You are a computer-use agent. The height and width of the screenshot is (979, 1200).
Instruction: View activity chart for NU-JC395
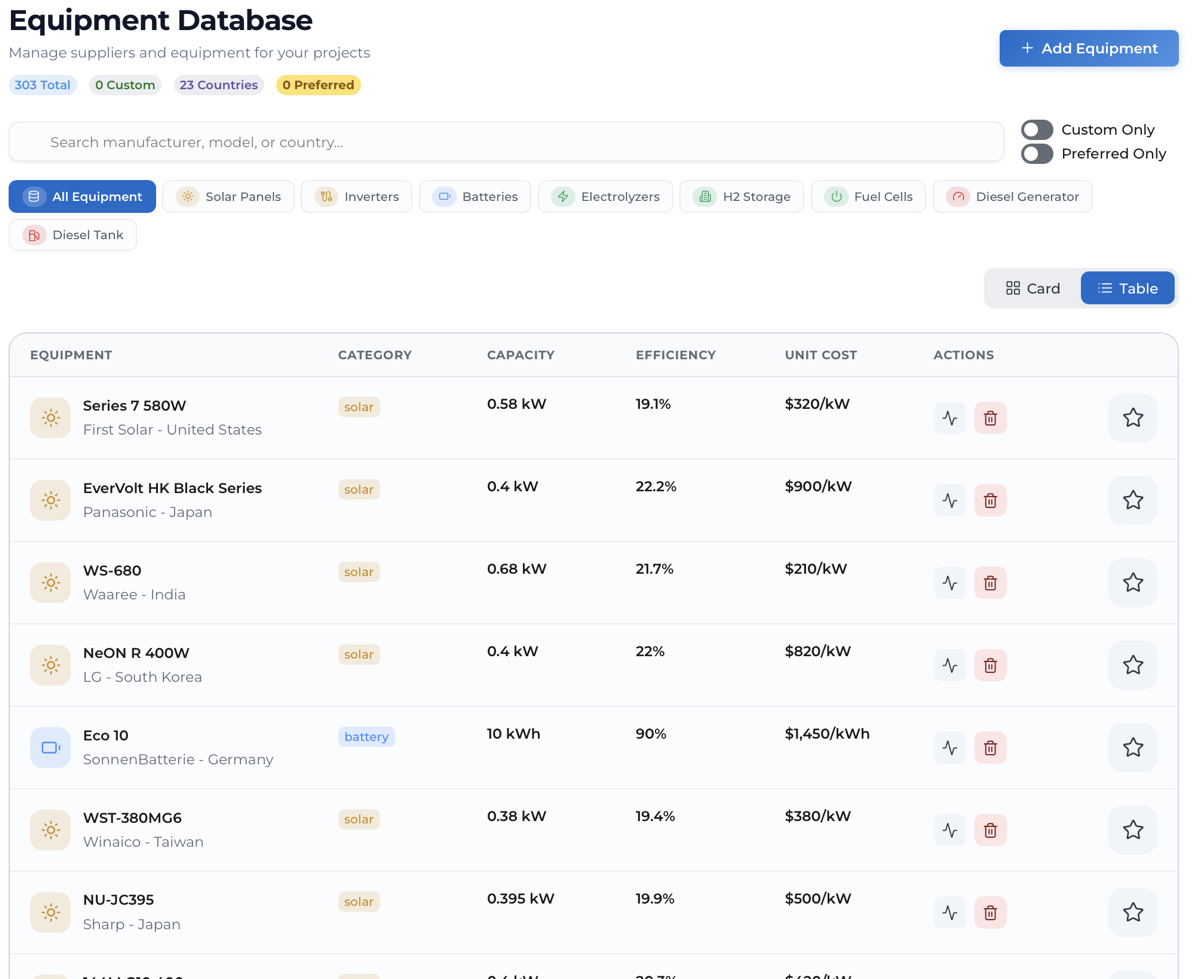pyautogui.click(x=950, y=913)
